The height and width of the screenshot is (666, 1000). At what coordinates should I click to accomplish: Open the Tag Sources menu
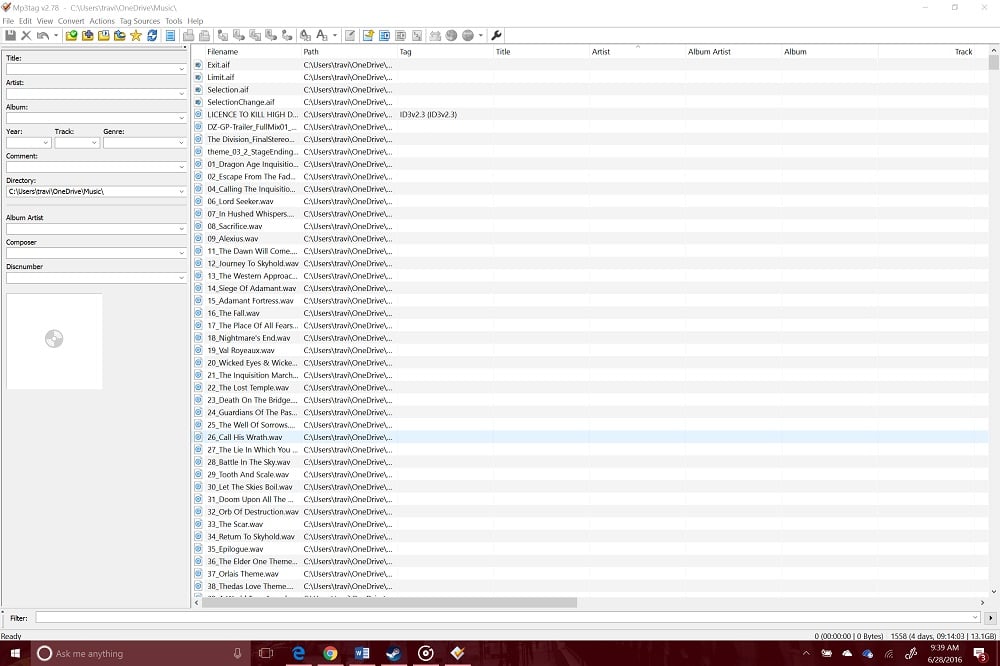pyautogui.click(x=139, y=20)
